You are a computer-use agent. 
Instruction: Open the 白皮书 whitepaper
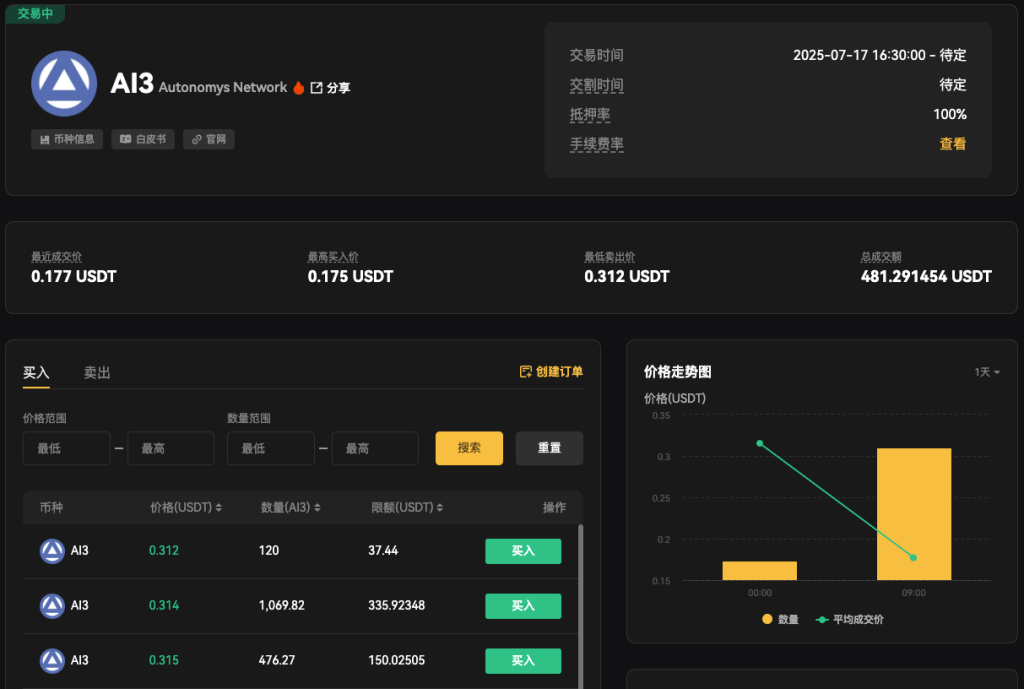click(142, 139)
